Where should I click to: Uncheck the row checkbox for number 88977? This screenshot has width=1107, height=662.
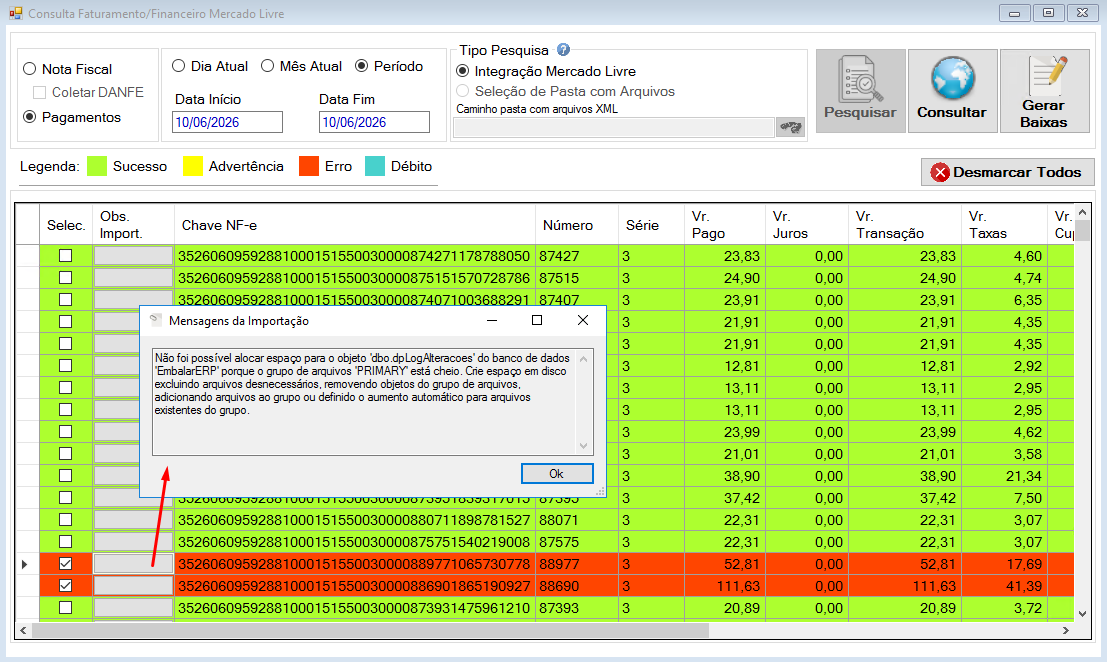66,563
